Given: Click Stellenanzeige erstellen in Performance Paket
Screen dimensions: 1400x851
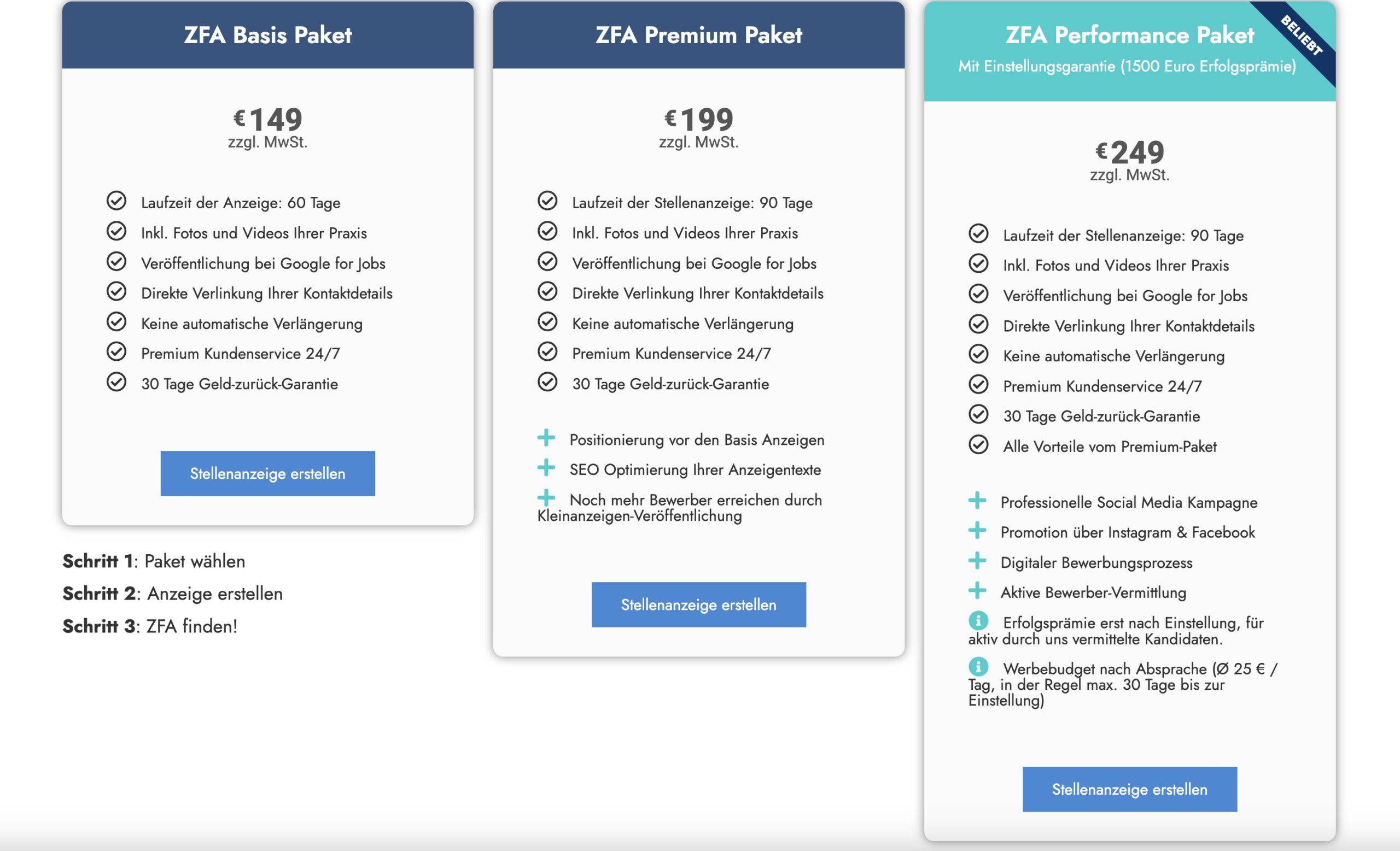Looking at the screenshot, I should pyautogui.click(x=1129, y=789).
